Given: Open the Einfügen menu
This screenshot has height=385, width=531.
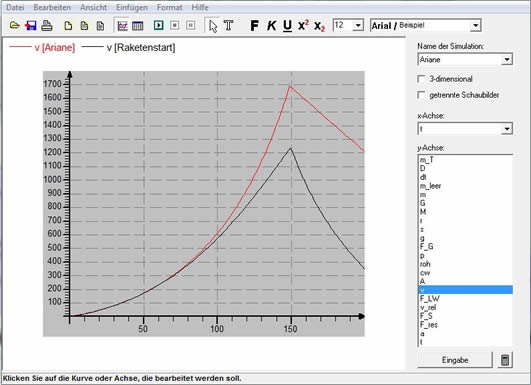Looking at the screenshot, I should [x=132, y=7].
